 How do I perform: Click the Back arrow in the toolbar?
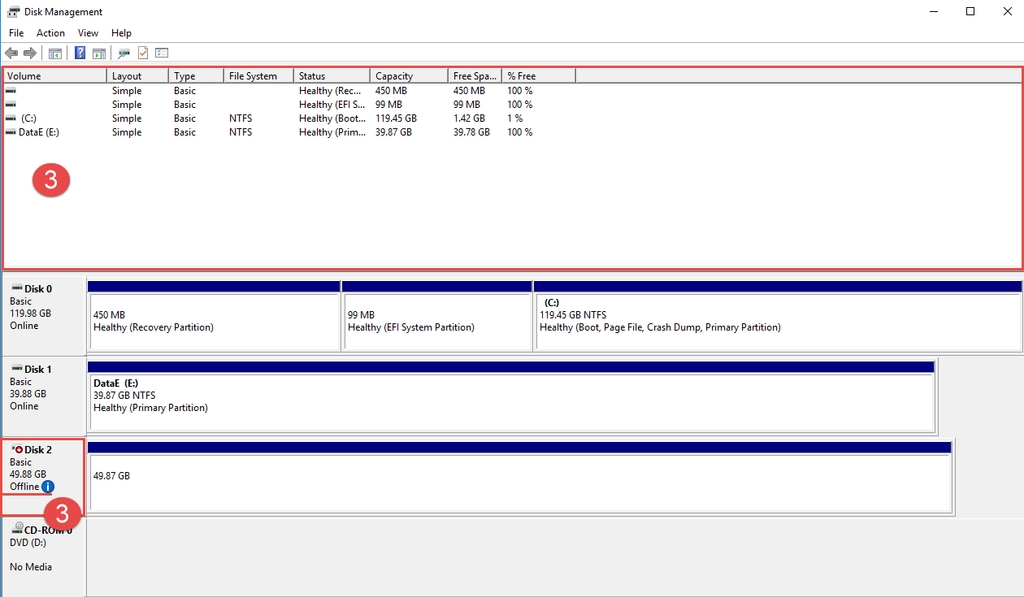tap(11, 53)
